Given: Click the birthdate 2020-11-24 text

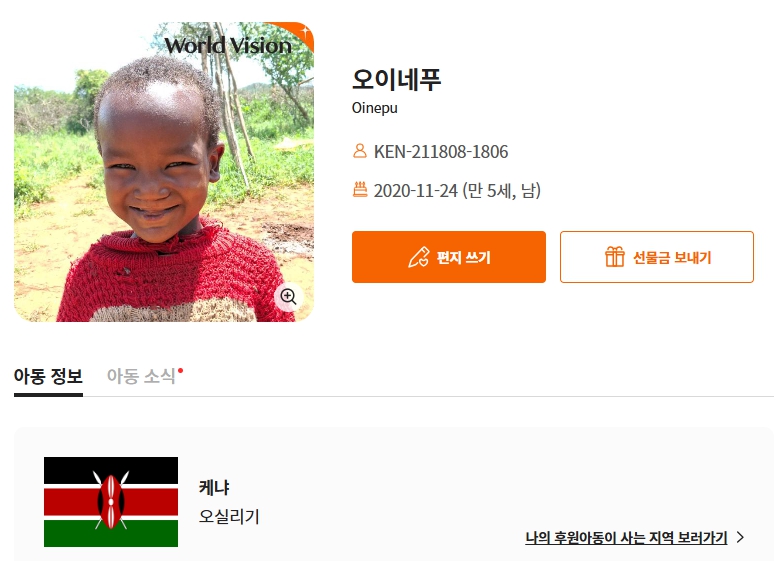Looking at the screenshot, I should point(416,190).
